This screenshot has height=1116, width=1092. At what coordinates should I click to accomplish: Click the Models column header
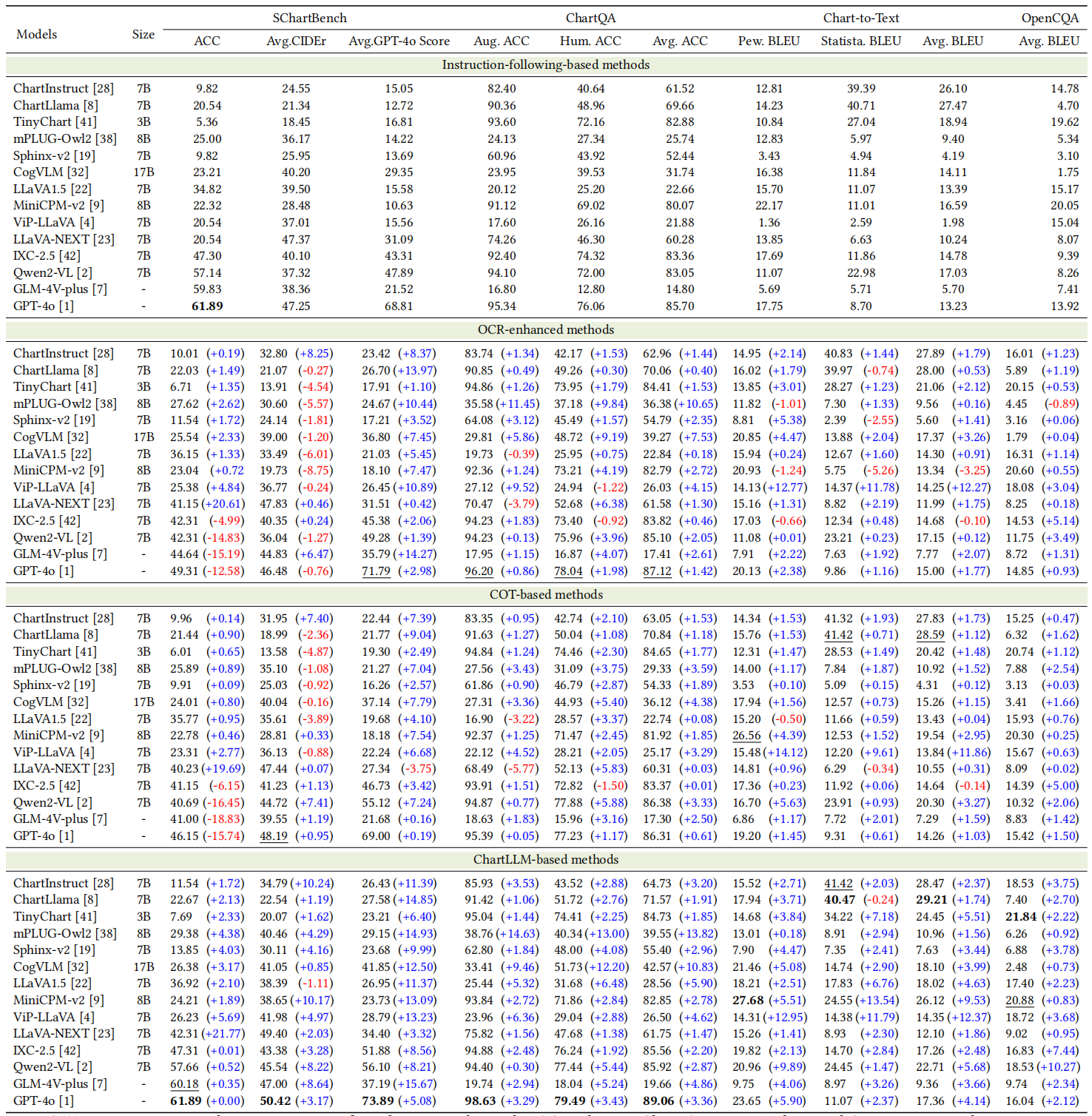(x=37, y=34)
